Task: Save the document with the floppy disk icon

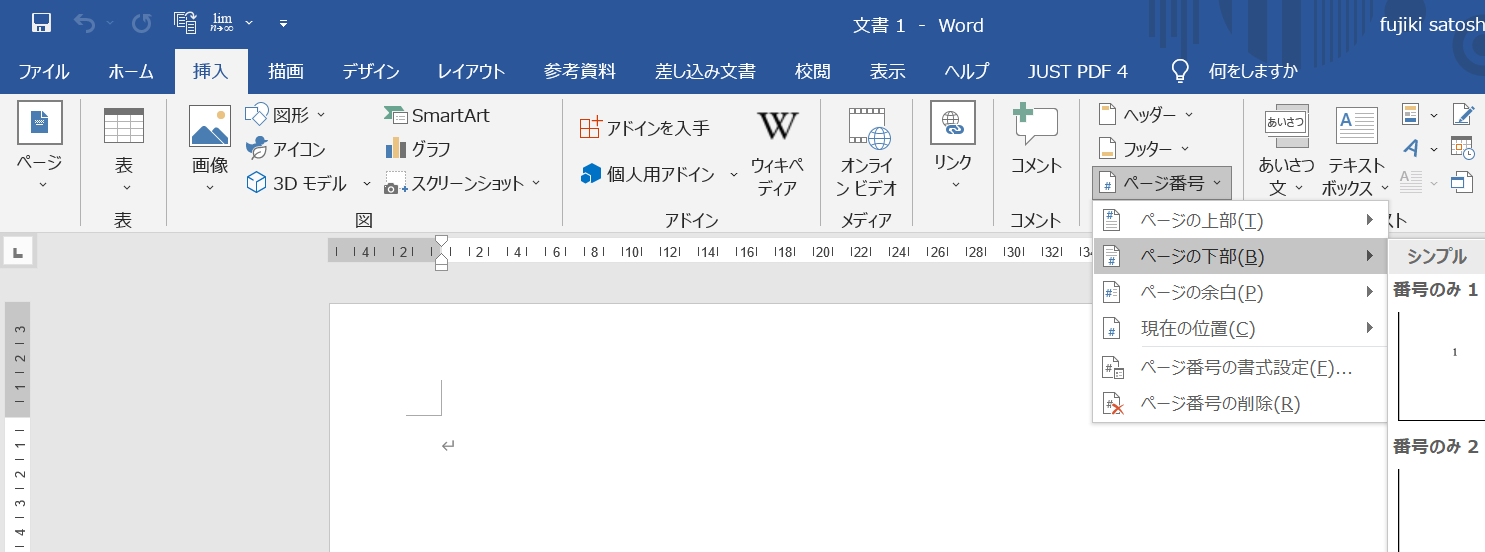Action: click(x=42, y=22)
